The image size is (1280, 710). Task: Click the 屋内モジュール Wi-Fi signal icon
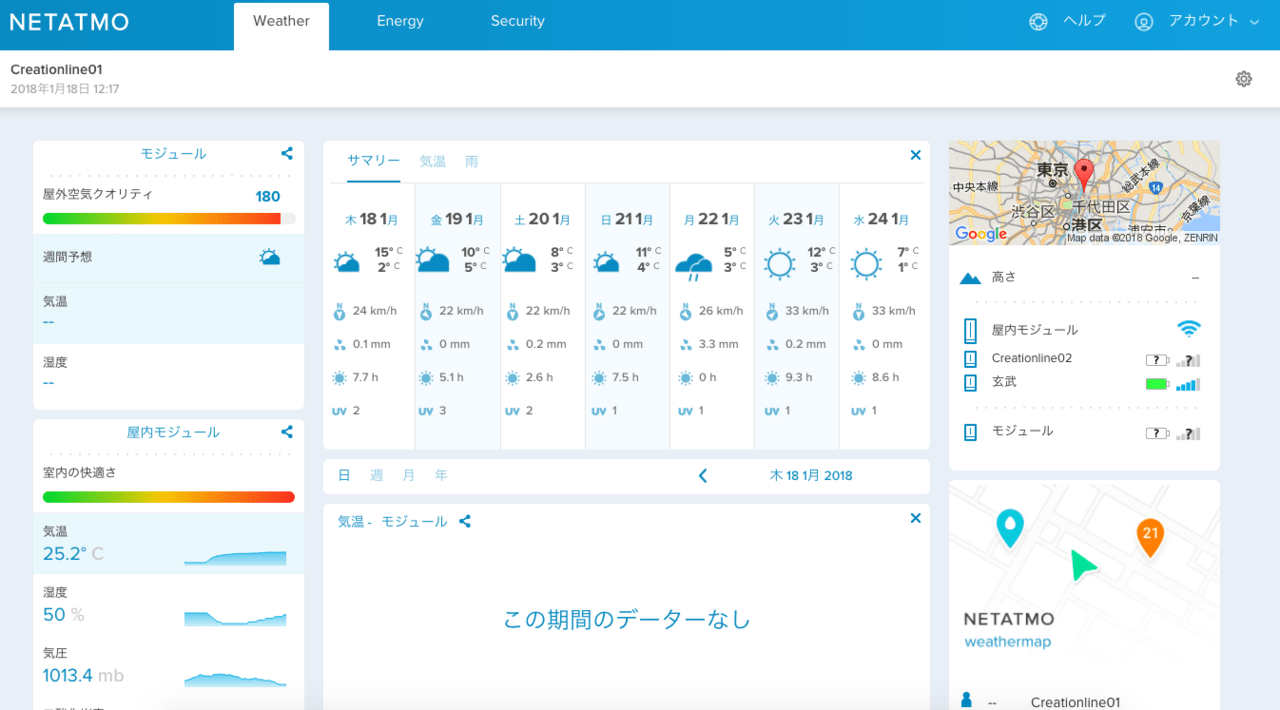click(x=1188, y=329)
